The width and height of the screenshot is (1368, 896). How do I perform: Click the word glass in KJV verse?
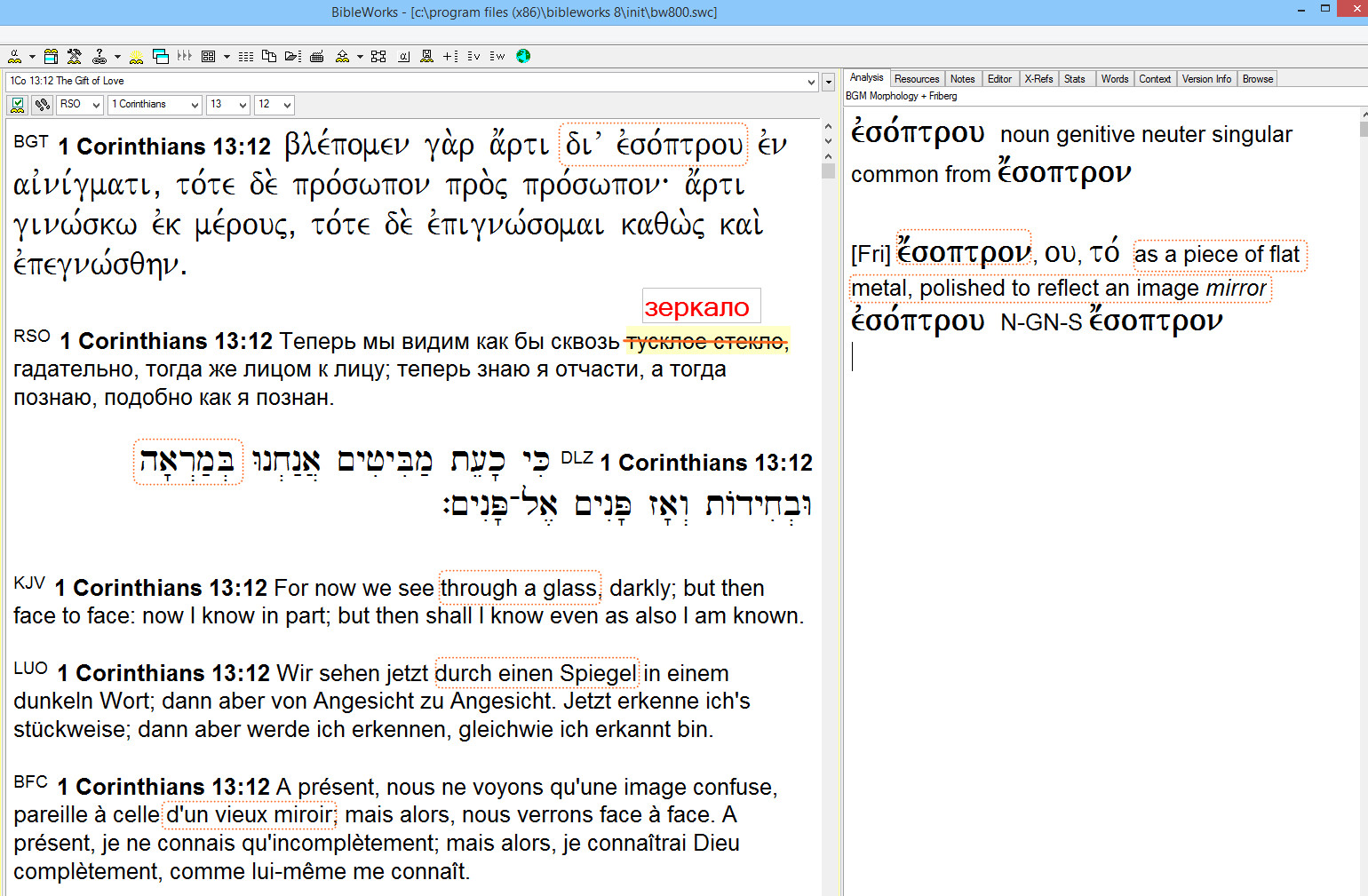point(569,588)
